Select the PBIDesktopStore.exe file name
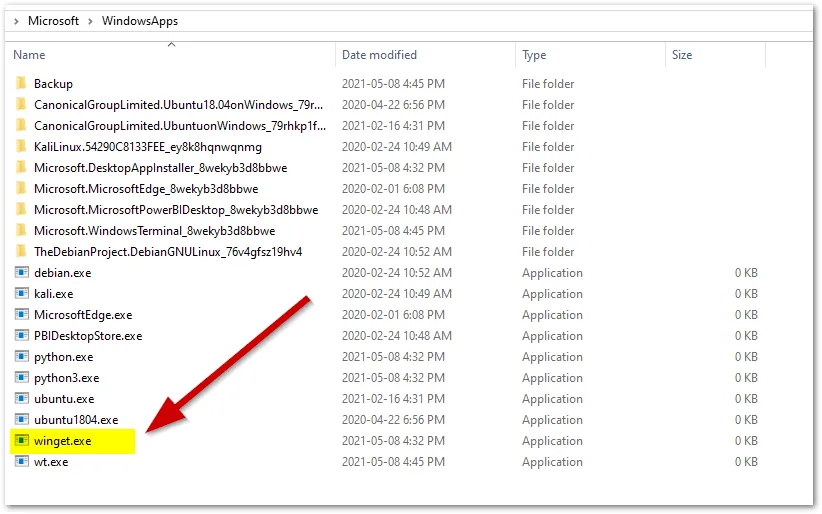The height and width of the screenshot is (514, 822). point(88,336)
